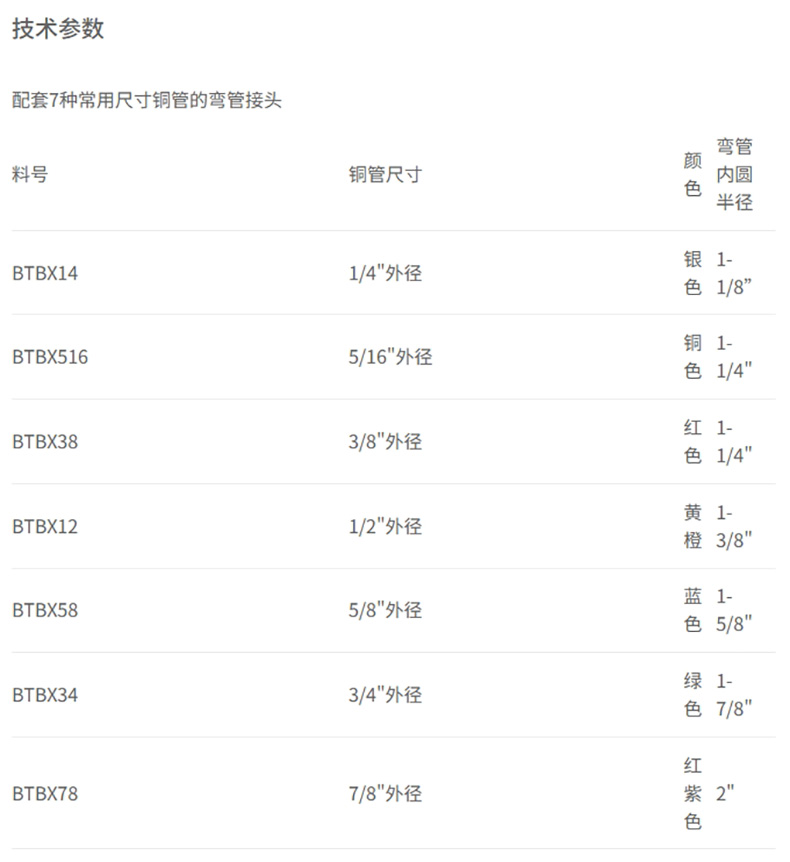Click the 红紫色 color cell

tap(692, 794)
